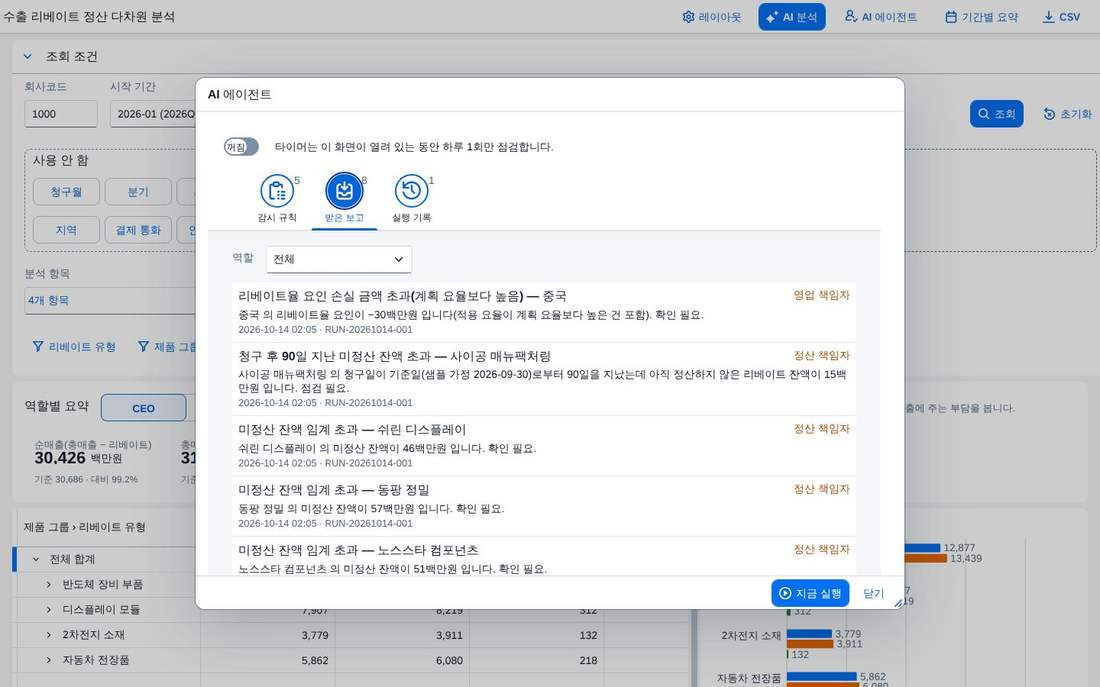The image size is (1100, 687).
Task: Reset filters with the 초기화 button
Action: point(1068,114)
